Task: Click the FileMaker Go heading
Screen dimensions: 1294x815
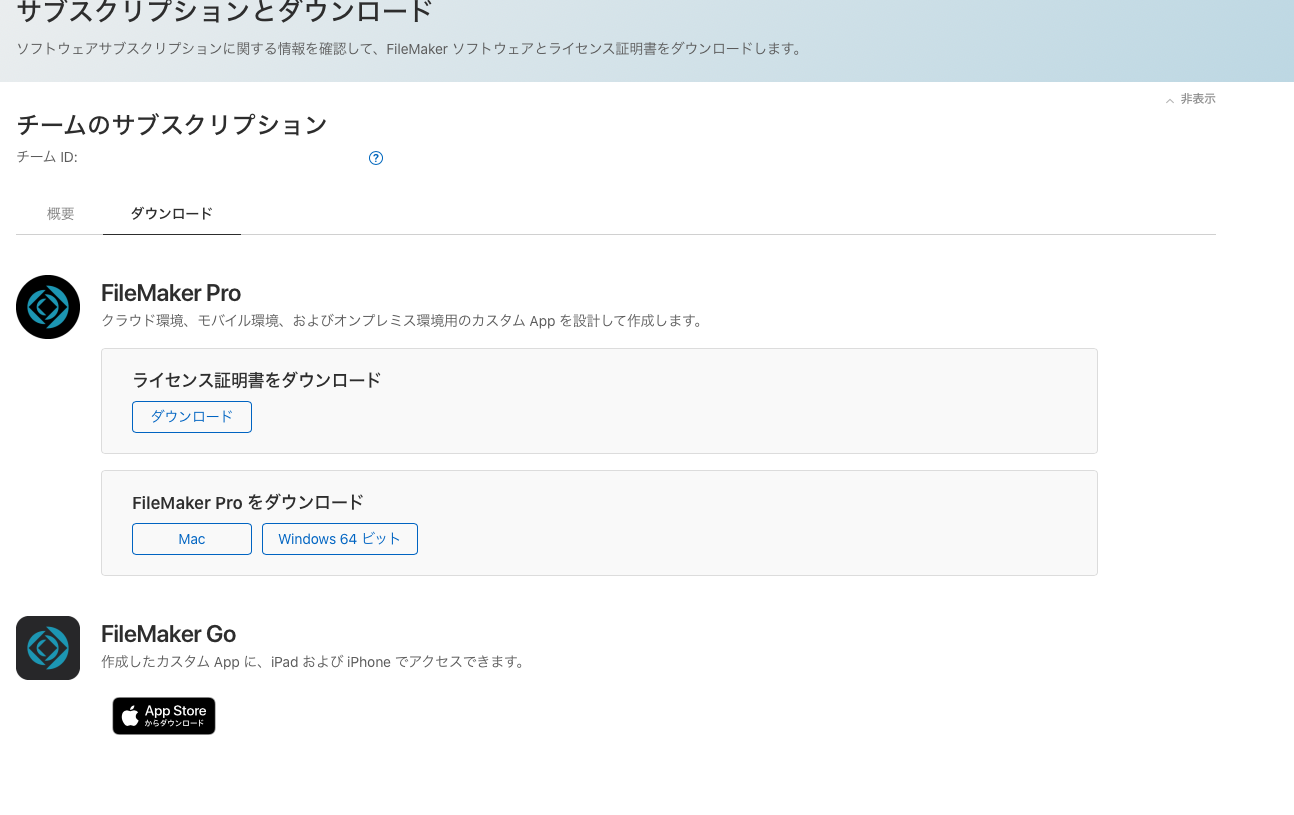Action: (x=168, y=634)
